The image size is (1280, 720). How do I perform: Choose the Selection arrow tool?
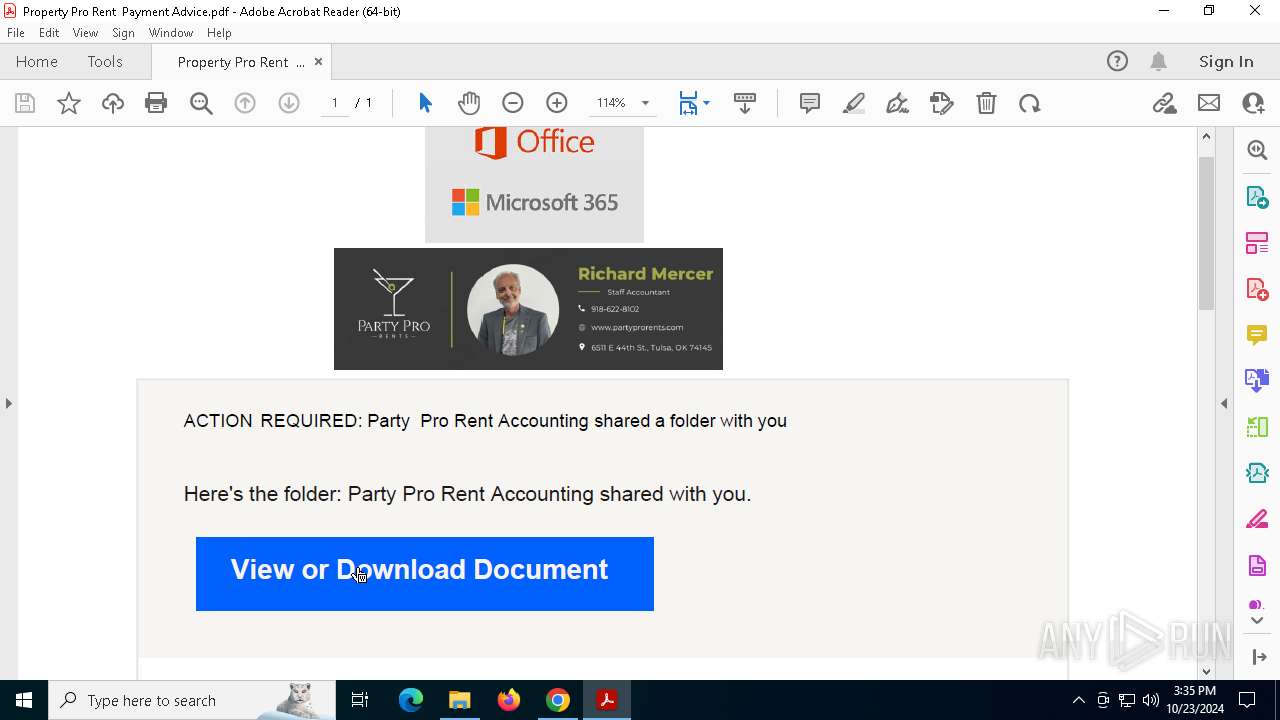click(425, 103)
